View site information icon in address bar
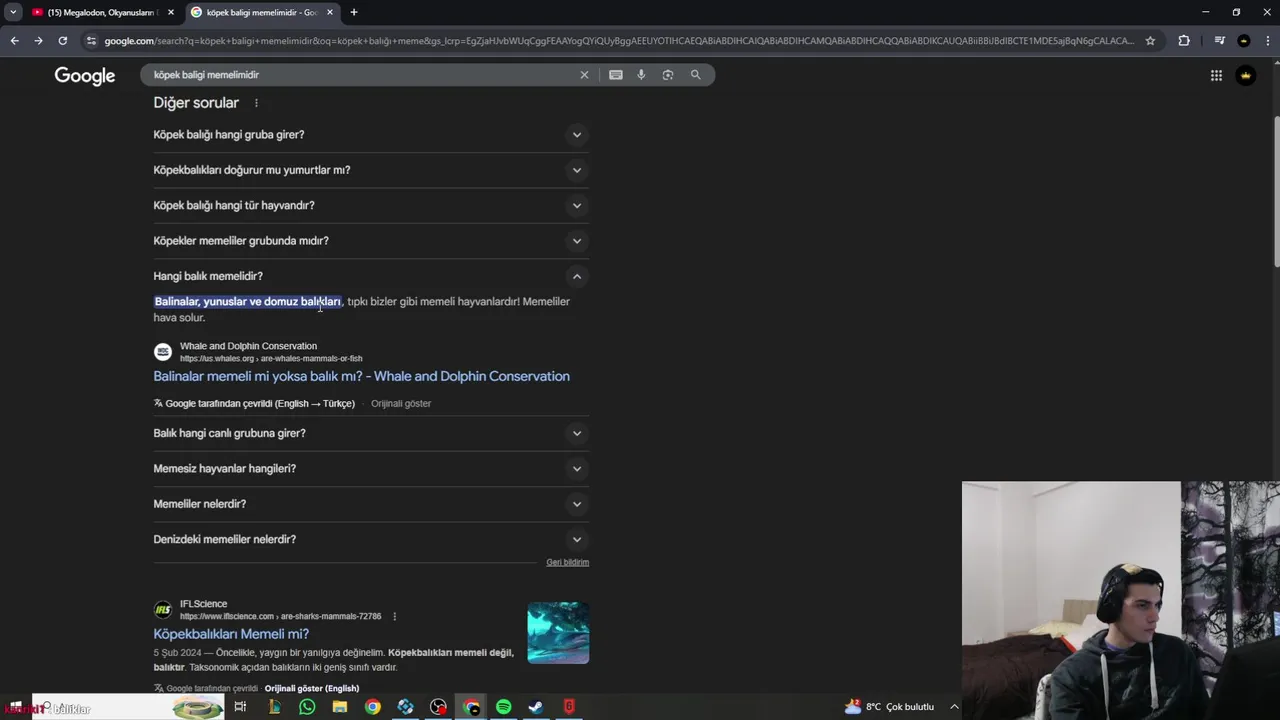 (x=91, y=41)
